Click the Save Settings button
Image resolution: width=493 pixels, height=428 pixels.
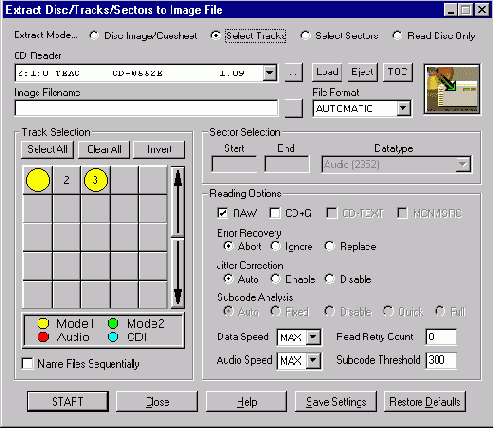[x=336, y=402]
